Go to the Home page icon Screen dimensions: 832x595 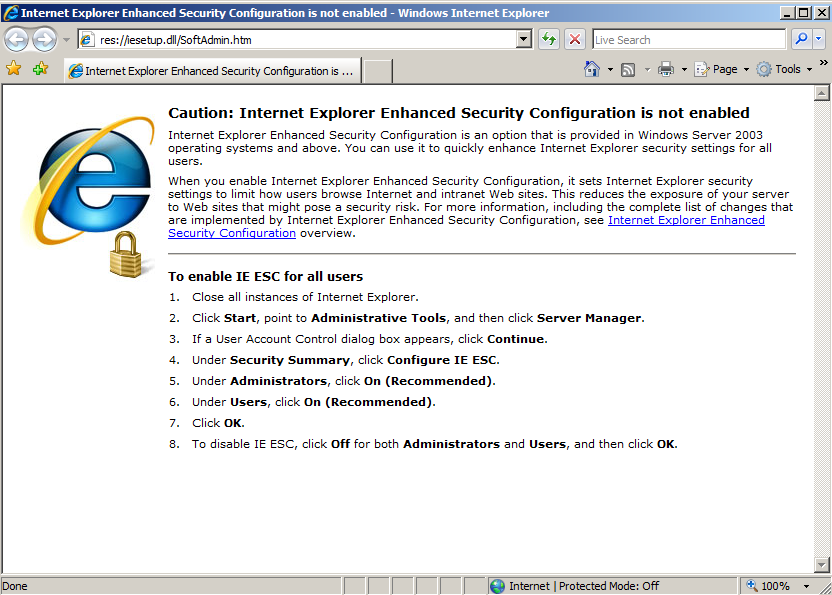click(592, 69)
